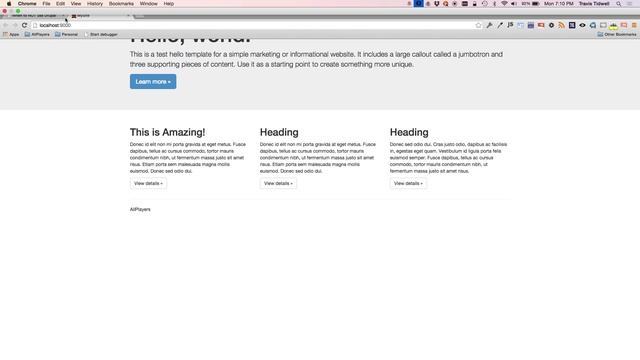Open the AllPlayers bookmarks folder
640x360 pixels.
(x=37, y=35)
